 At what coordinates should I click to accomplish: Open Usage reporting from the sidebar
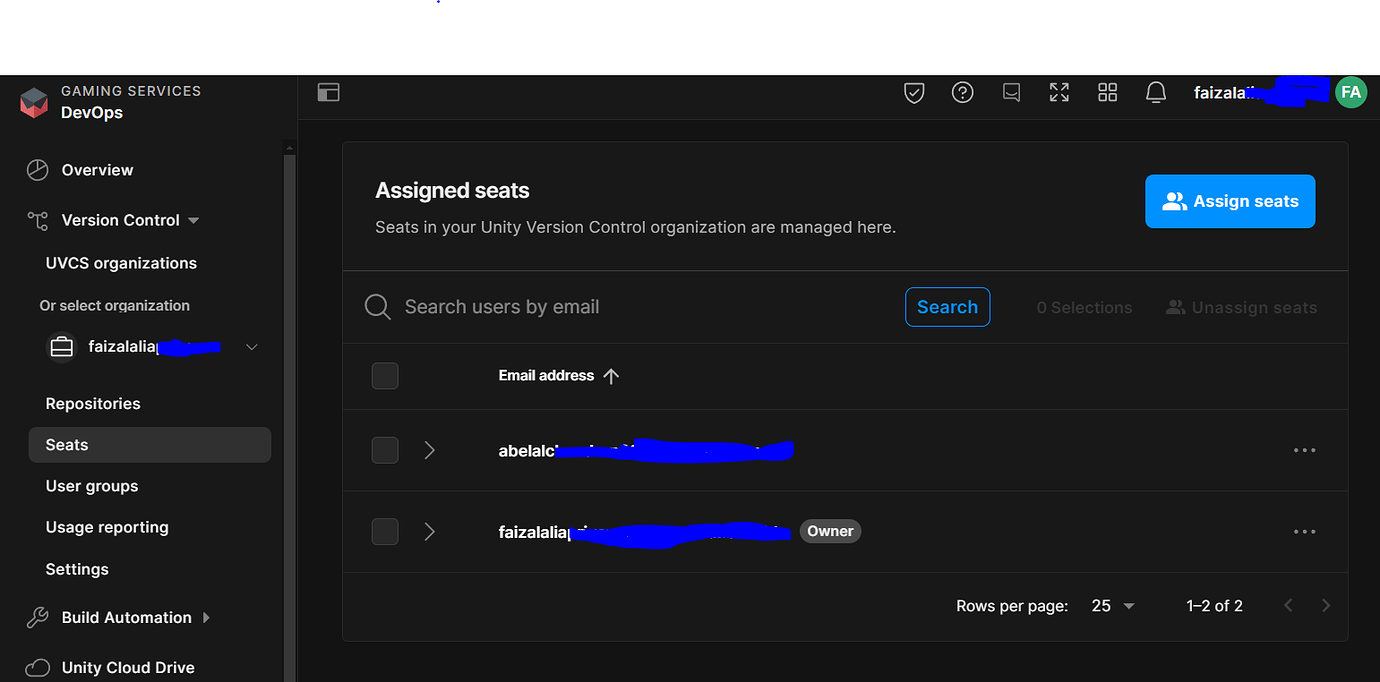[x=106, y=527]
